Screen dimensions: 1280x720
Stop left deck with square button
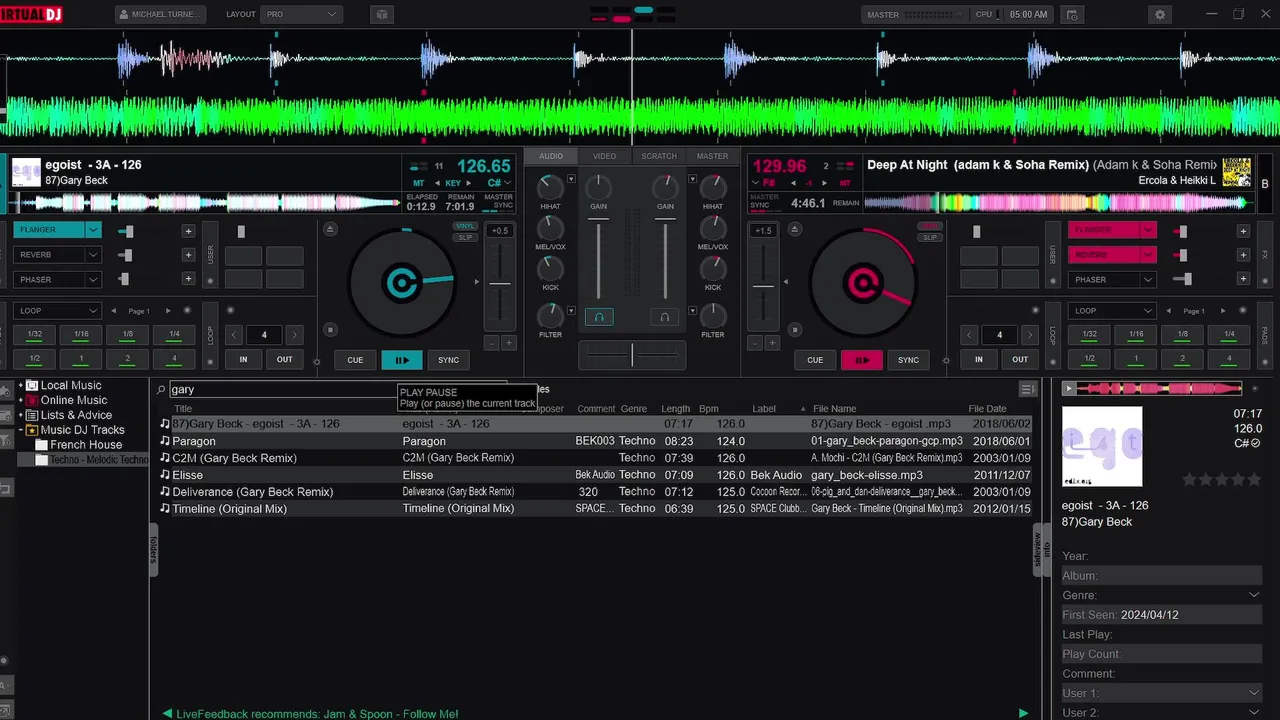pyautogui.click(x=331, y=328)
